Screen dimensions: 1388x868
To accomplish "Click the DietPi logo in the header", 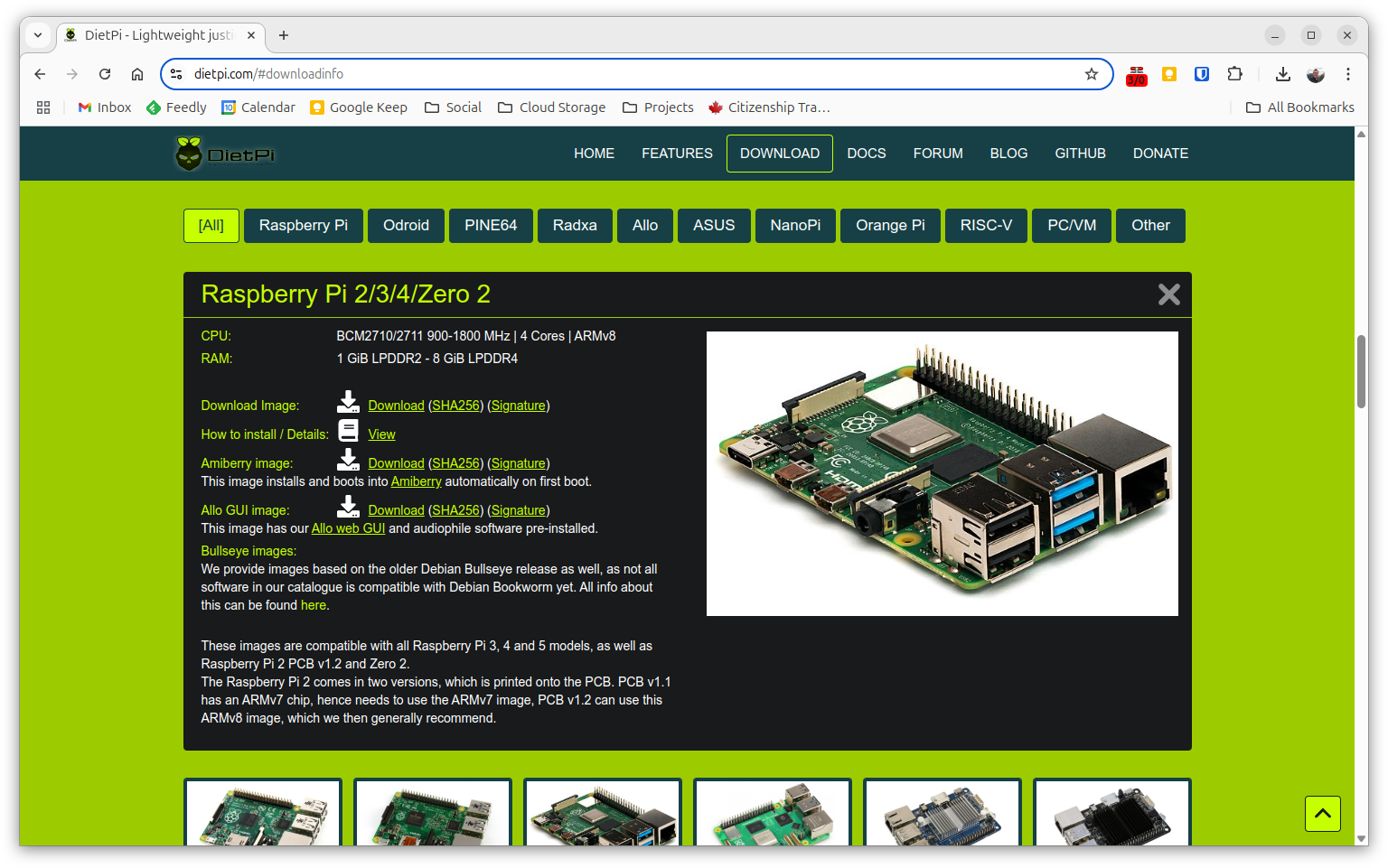I will (224, 153).
